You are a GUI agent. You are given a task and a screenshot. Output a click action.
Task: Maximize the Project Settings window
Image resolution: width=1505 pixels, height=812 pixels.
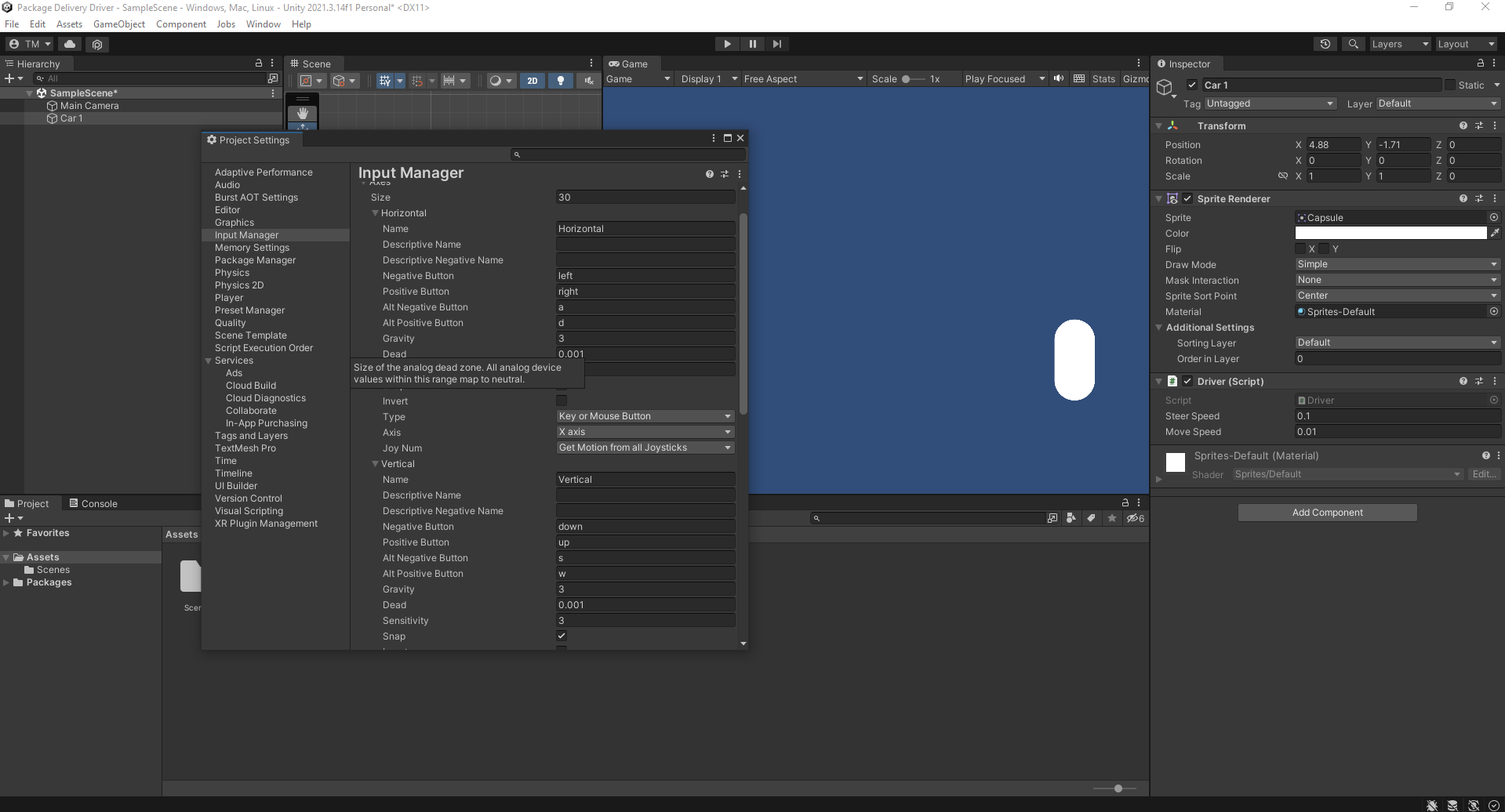pos(727,138)
